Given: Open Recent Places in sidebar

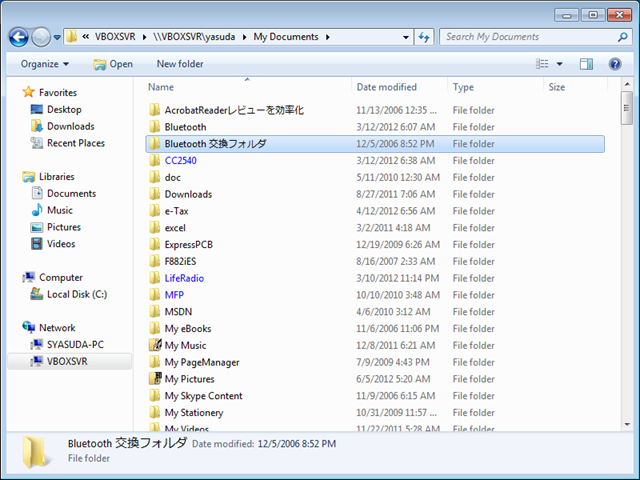Looking at the screenshot, I should 76,143.
